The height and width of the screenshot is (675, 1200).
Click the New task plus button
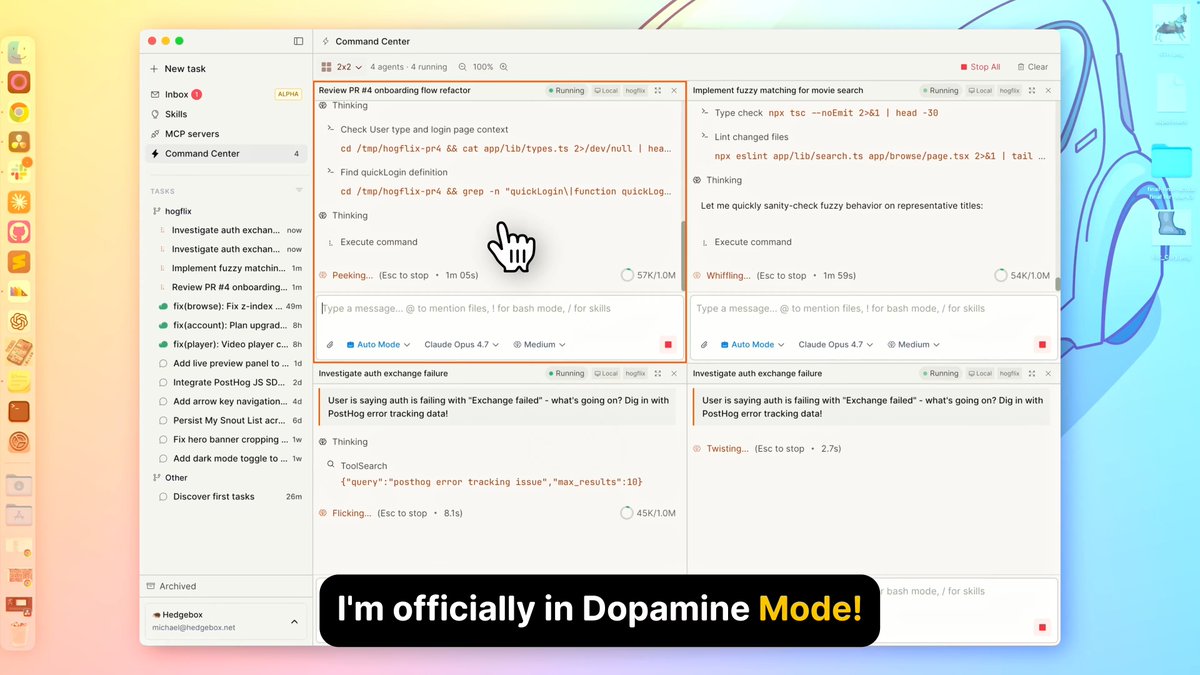tap(154, 69)
